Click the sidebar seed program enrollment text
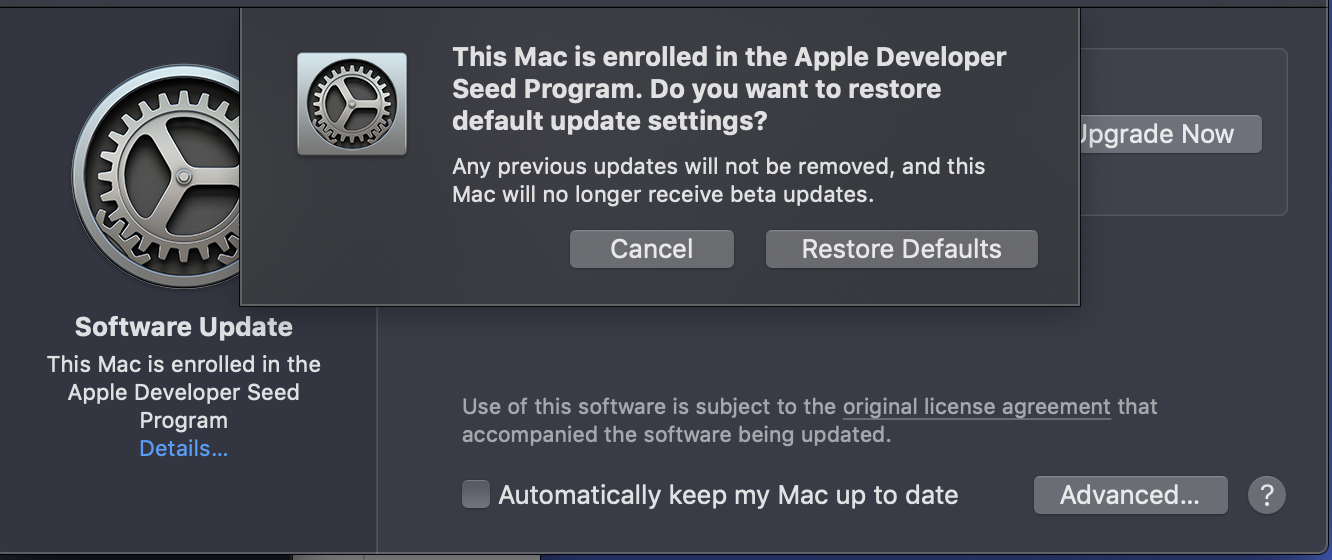This screenshot has width=1332, height=560. pyautogui.click(x=184, y=392)
